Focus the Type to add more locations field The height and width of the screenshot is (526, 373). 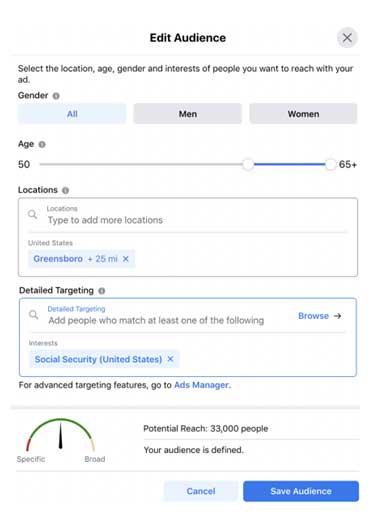[188, 215]
